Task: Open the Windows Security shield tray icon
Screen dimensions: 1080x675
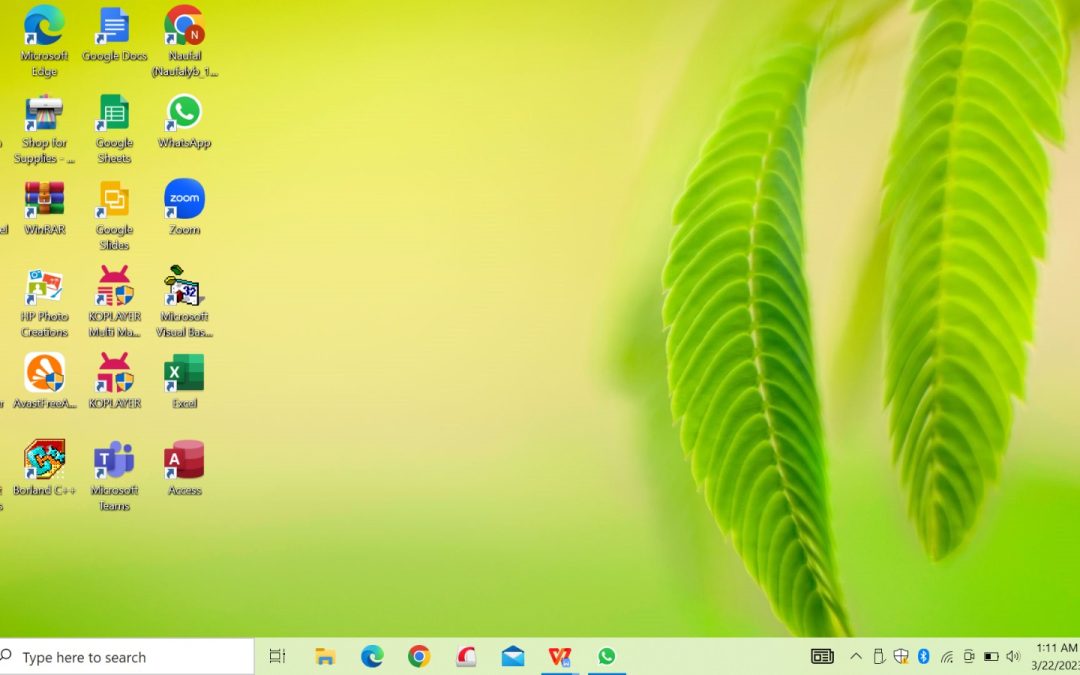Action: 901,656
